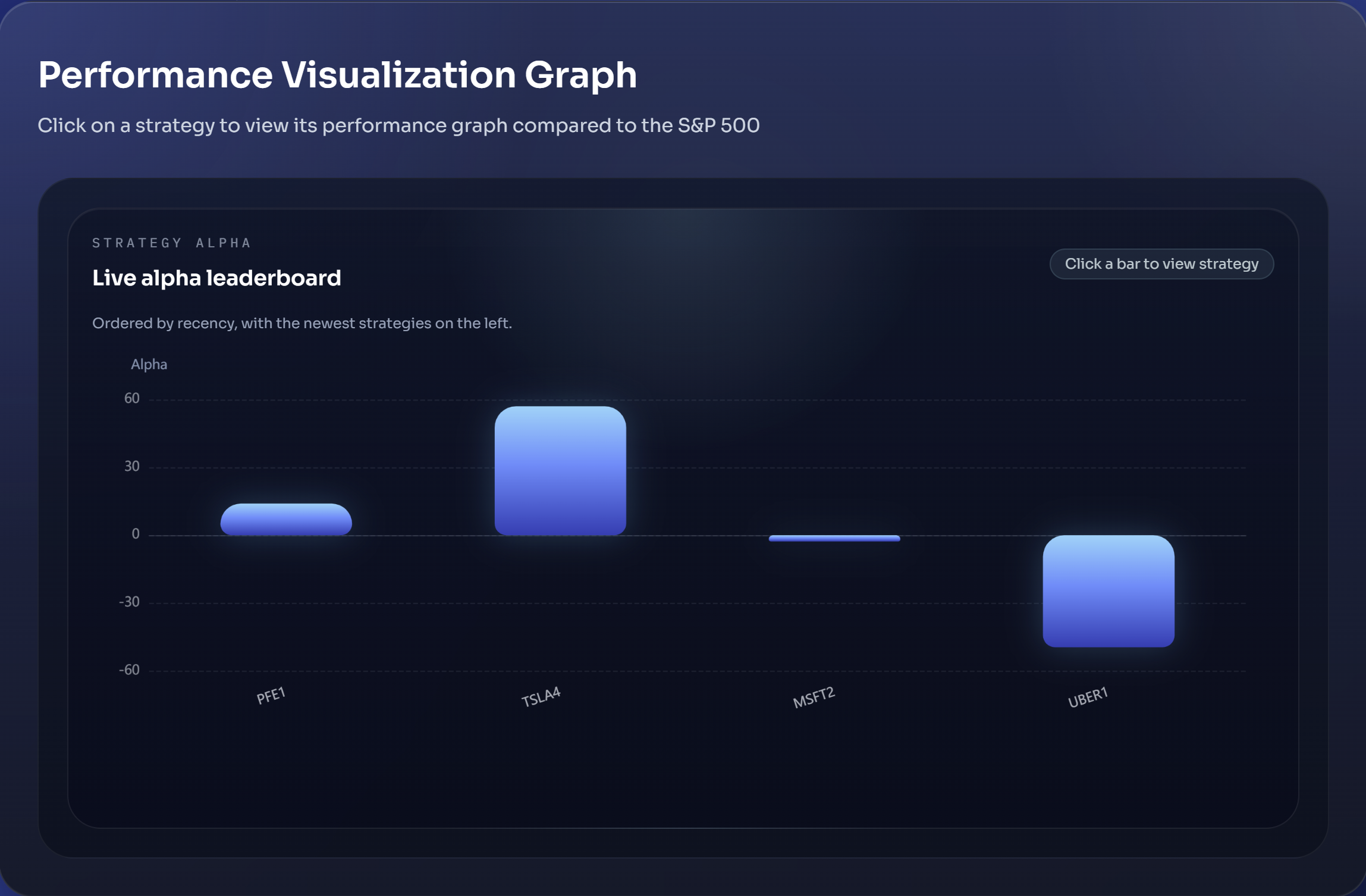Click the UBER1 axis label
The image size is (1366, 896).
click(x=1087, y=696)
